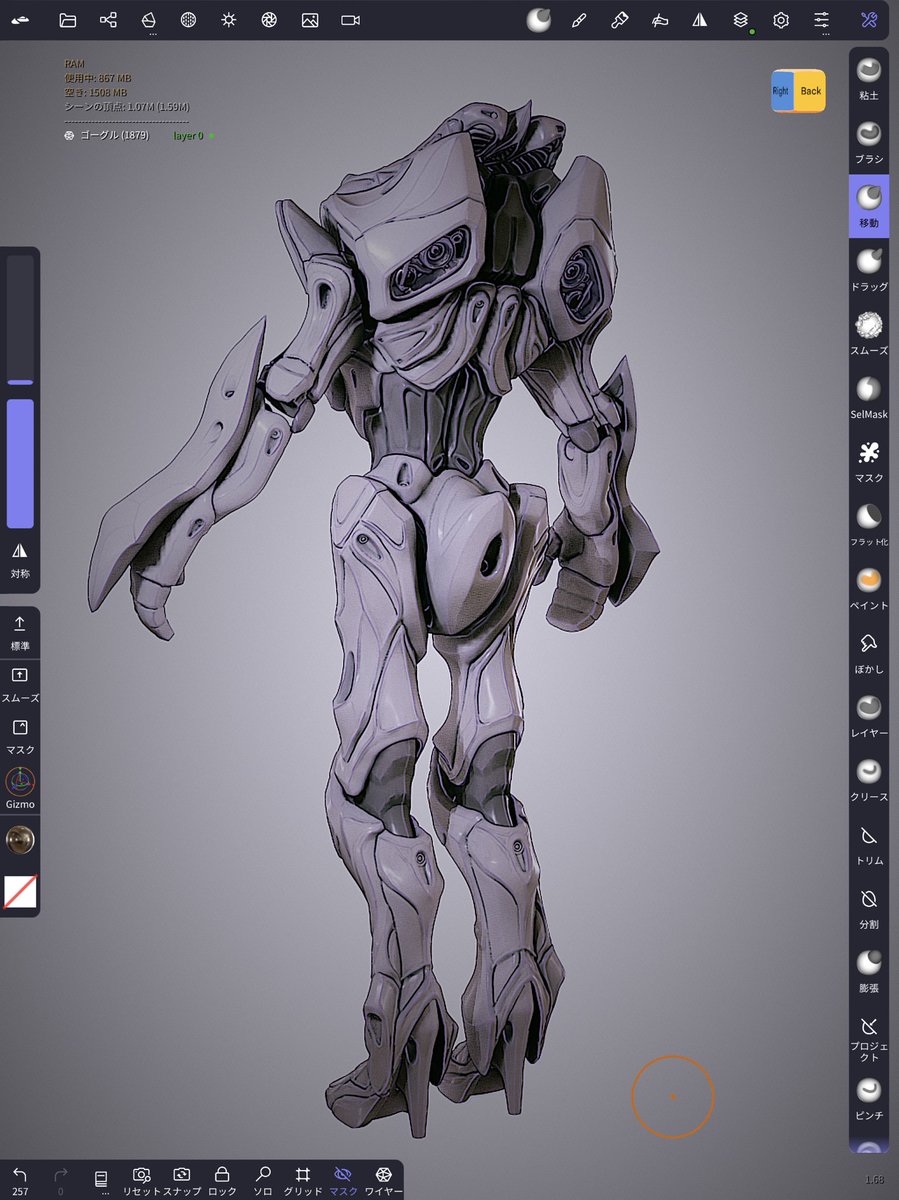Open the Settings gear menu
This screenshot has width=899, height=1200.
coord(781,20)
